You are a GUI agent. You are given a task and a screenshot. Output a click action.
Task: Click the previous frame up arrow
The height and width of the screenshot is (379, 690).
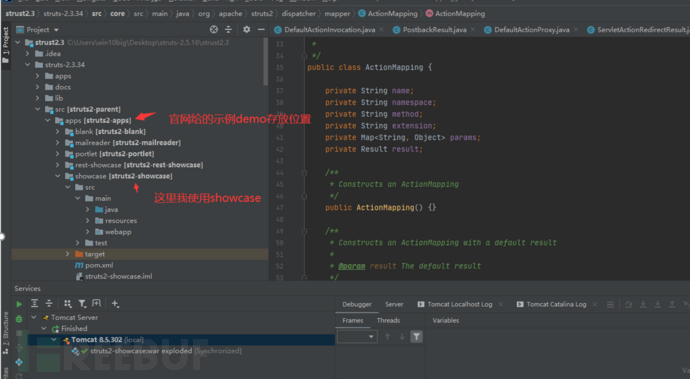pyautogui.click(x=388, y=337)
